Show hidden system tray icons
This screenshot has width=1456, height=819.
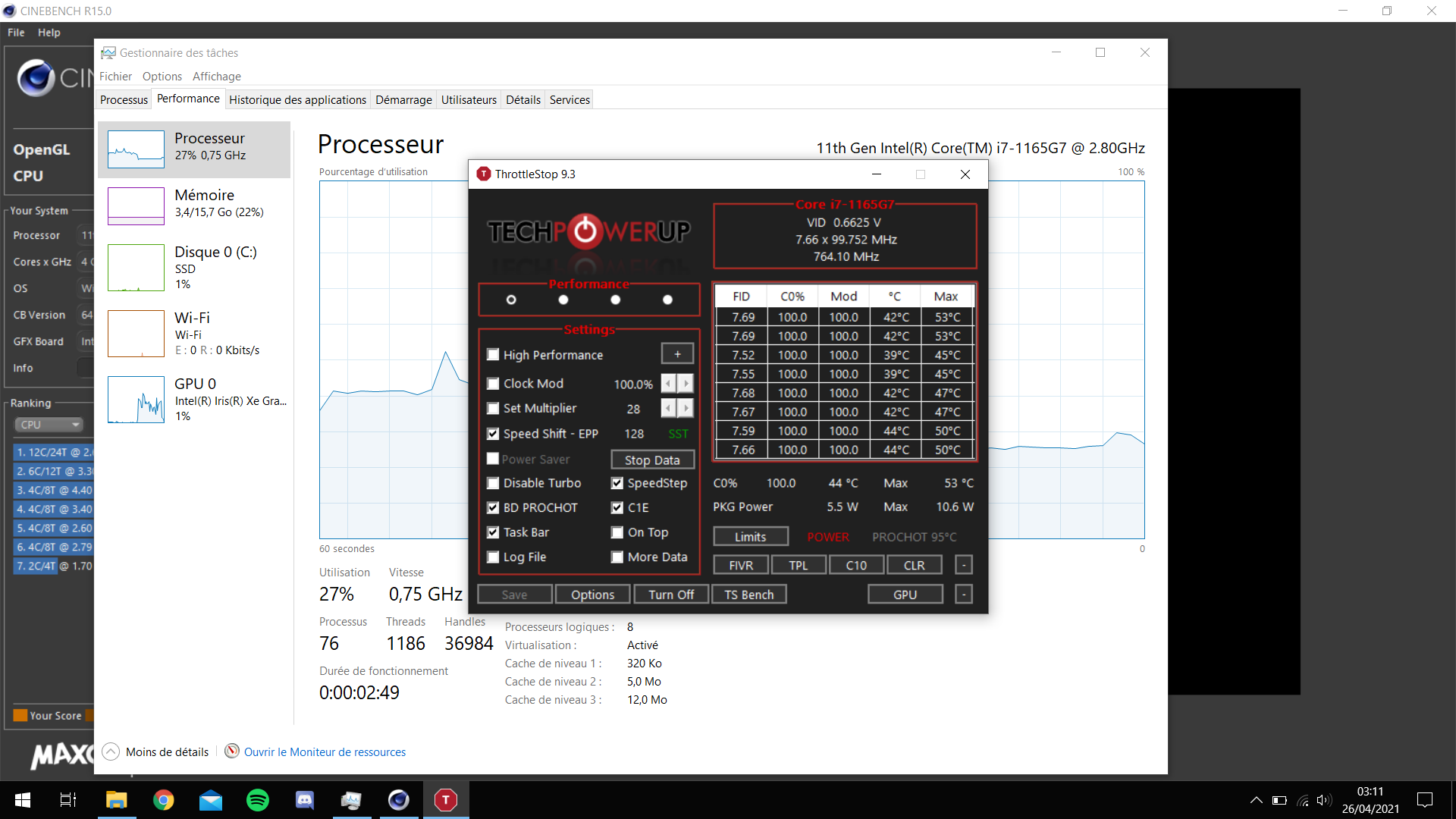(x=1257, y=800)
